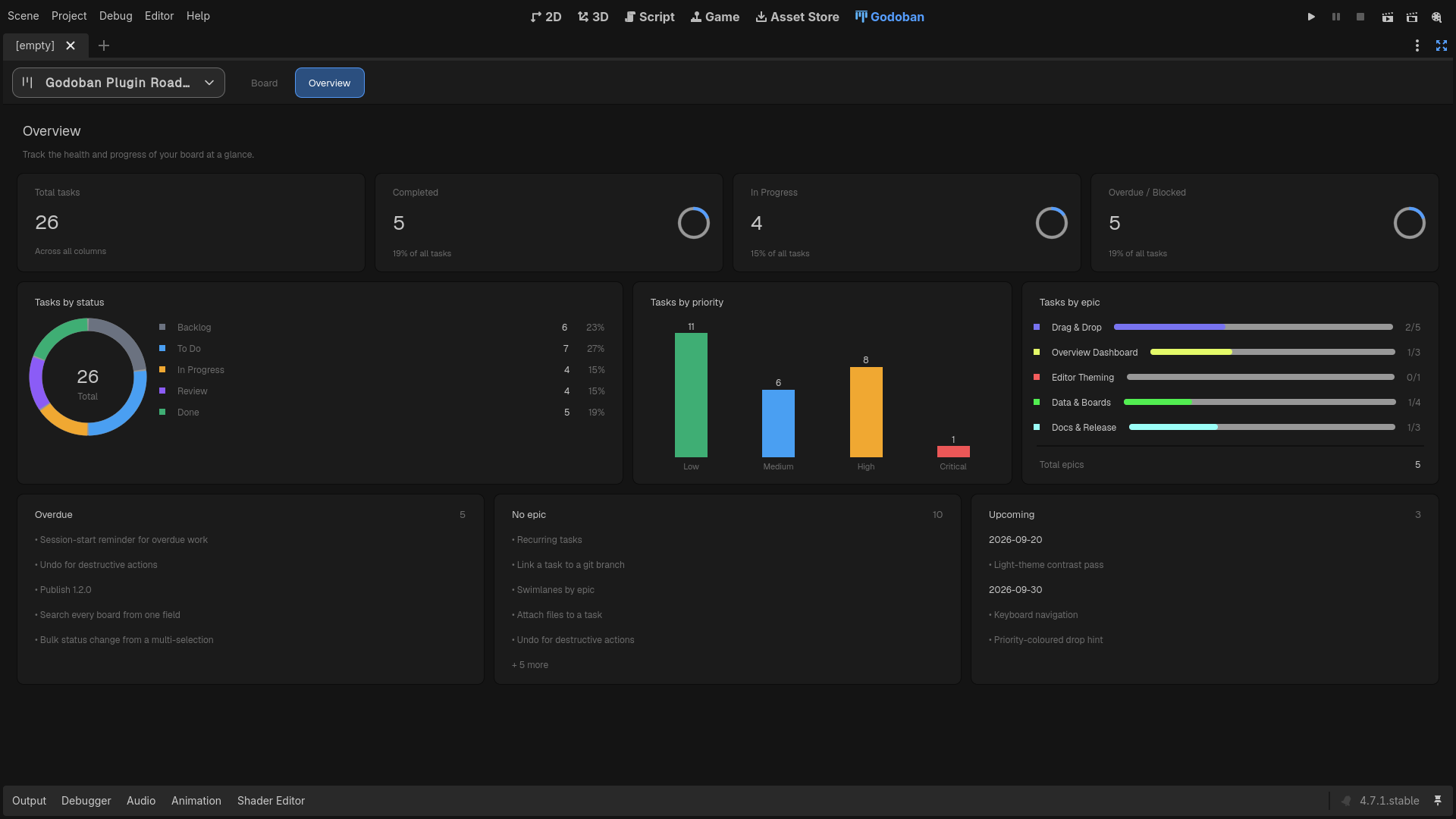Run a specific scene folder clapperboard icon

pyautogui.click(x=1412, y=17)
